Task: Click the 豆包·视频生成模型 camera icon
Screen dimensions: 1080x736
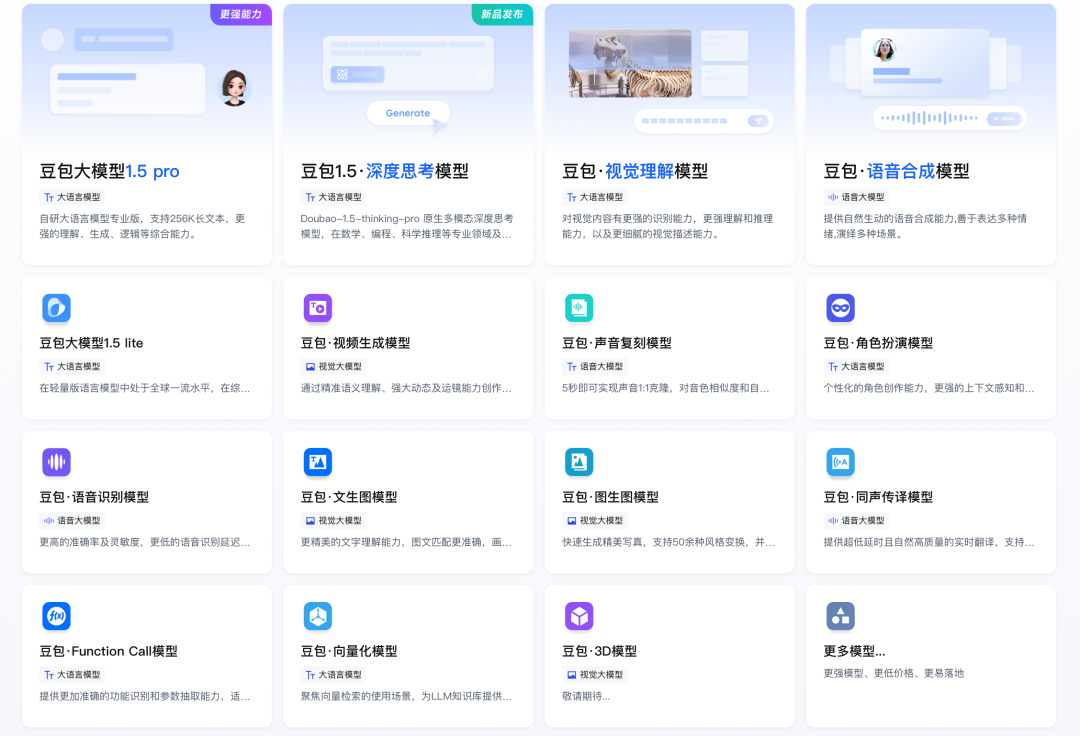Action: coord(317,308)
